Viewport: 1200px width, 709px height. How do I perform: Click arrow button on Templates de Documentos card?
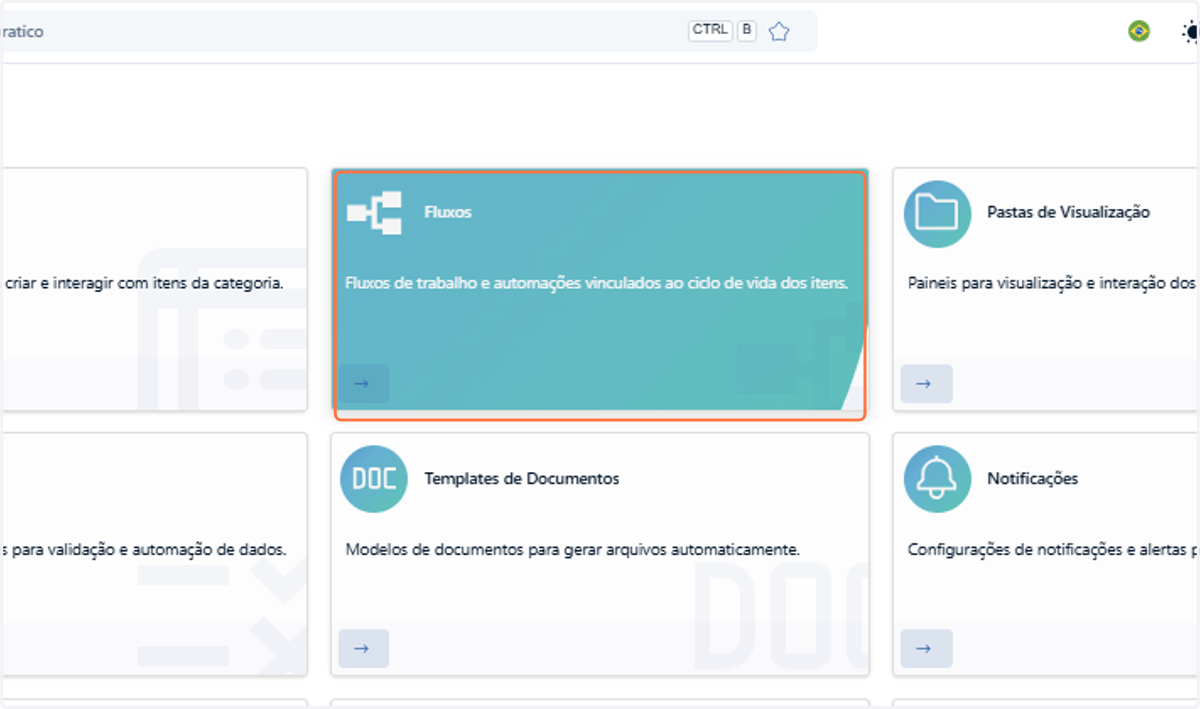coord(363,649)
